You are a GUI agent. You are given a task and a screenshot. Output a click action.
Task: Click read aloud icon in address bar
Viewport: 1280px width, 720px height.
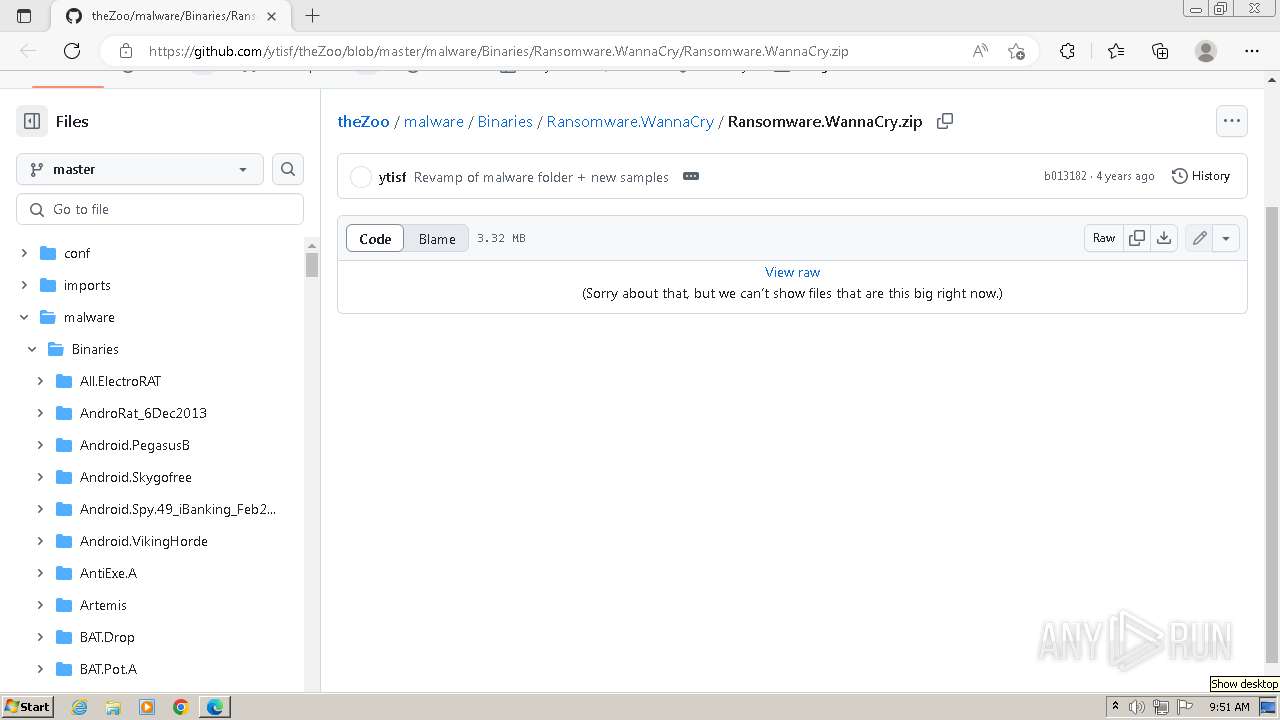[980, 51]
